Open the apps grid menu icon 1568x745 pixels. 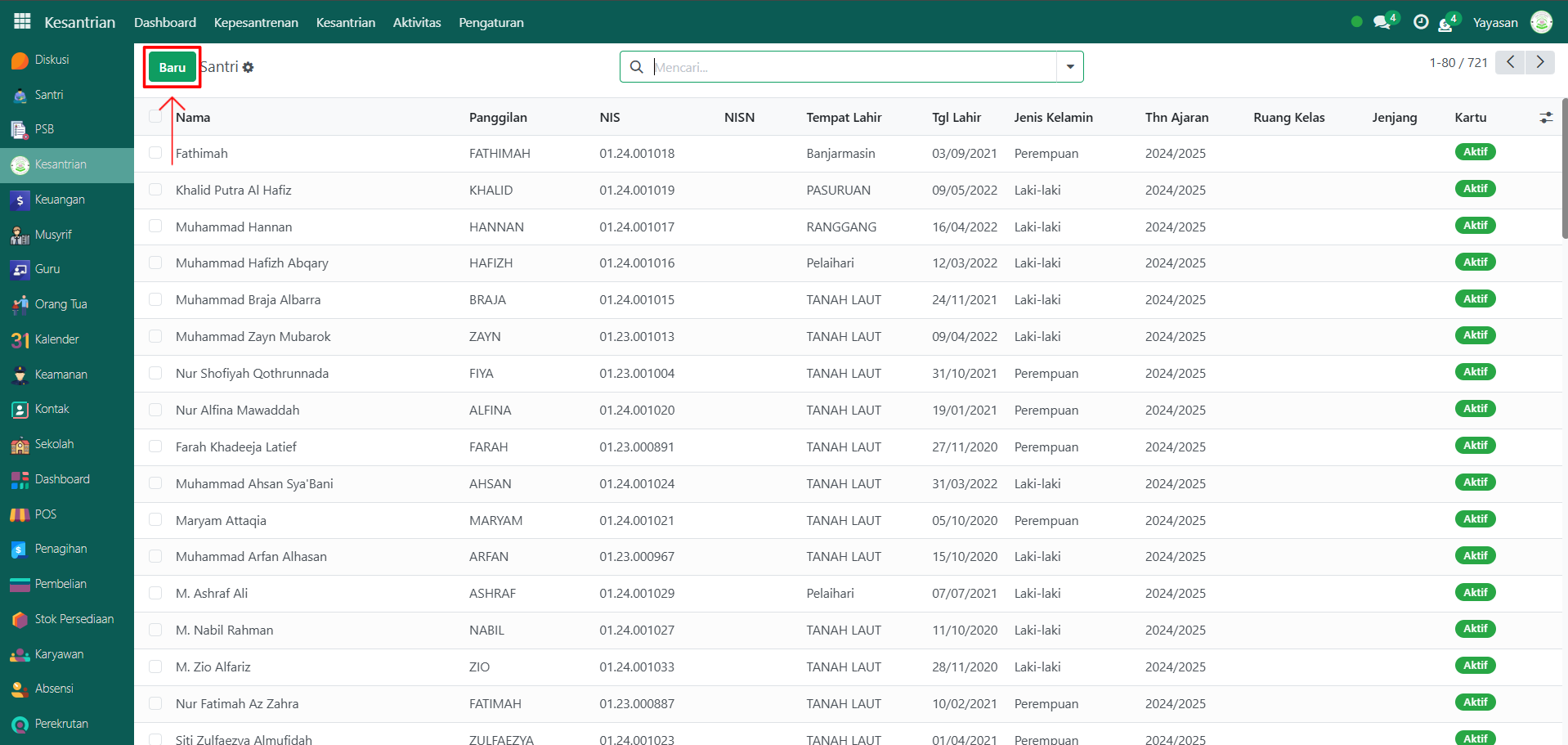[x=22, y=22]
